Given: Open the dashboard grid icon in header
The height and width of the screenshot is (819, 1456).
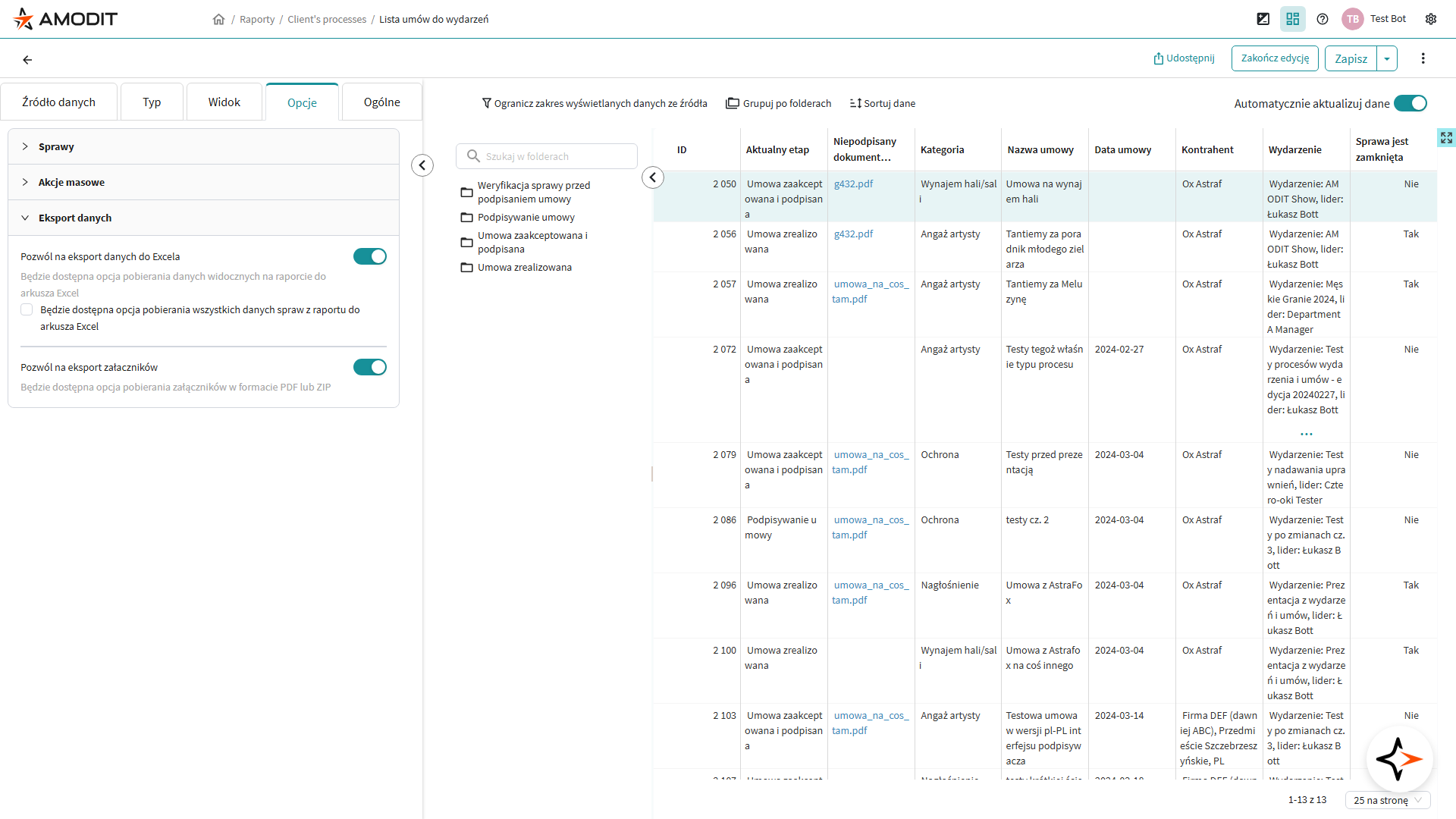Looking at the screenshot, I should point(1292,19).
